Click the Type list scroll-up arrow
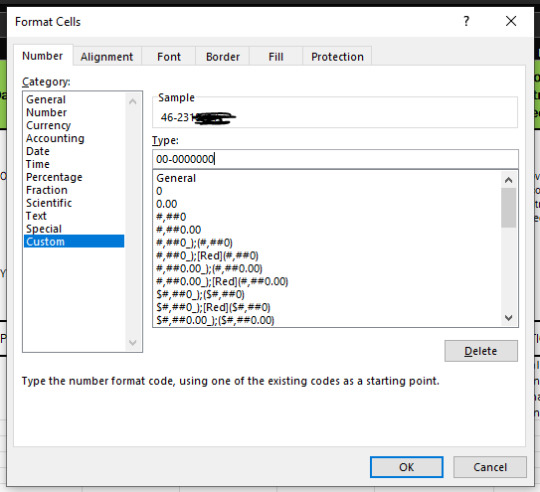 [509, 180]
